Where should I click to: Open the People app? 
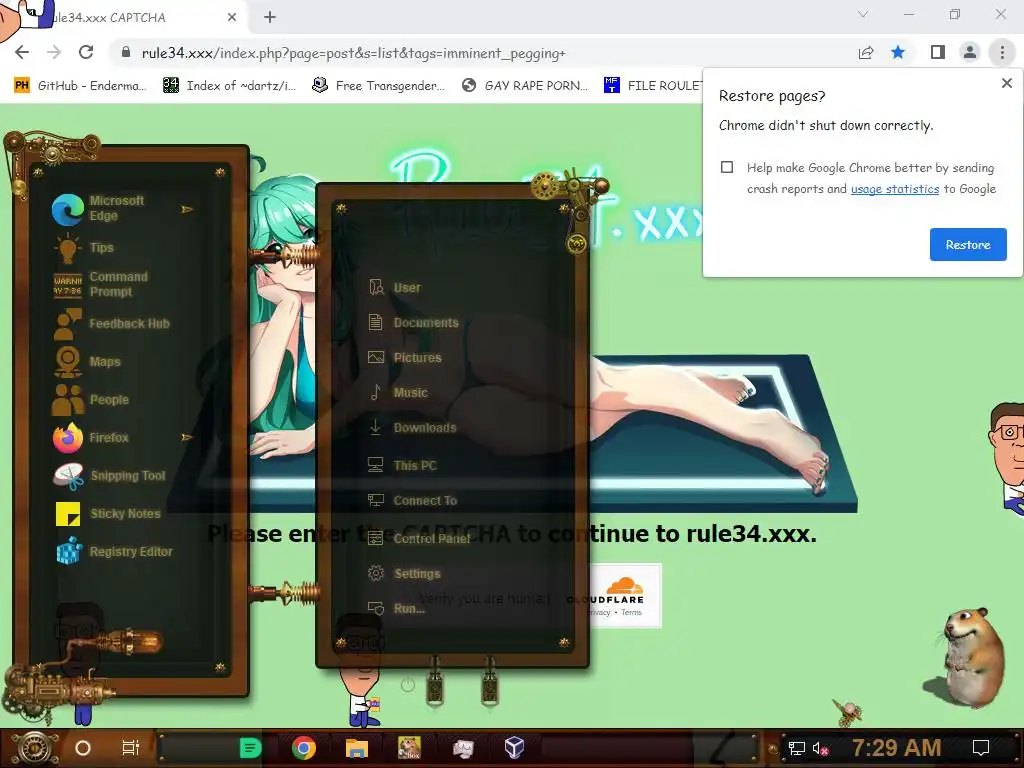coord(91,399)
